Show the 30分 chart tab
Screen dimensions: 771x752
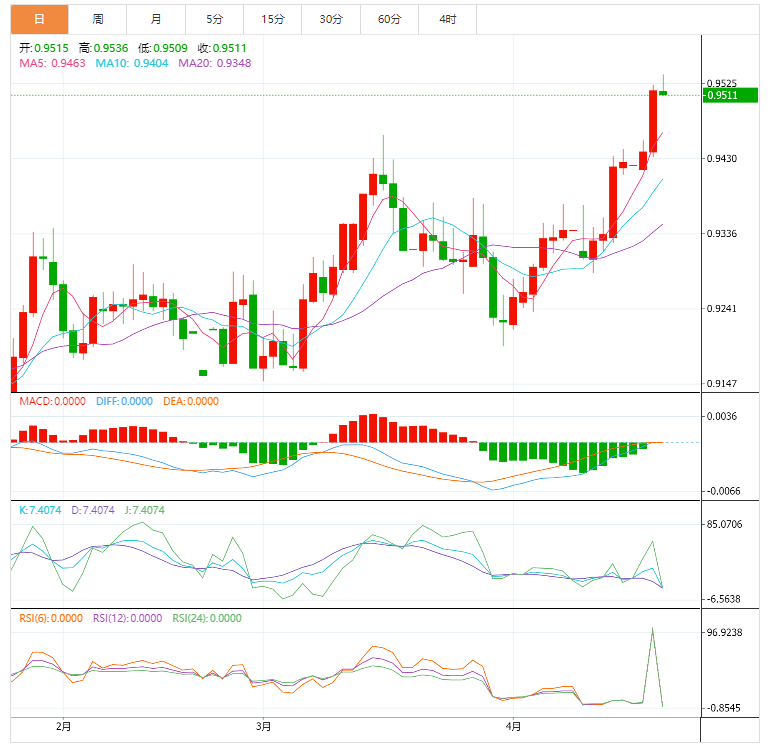click(330, 19)
